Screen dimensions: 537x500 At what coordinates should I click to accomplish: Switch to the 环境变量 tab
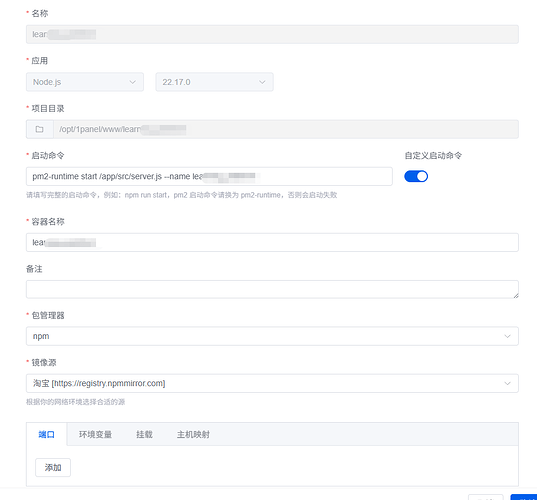point(95,434)
